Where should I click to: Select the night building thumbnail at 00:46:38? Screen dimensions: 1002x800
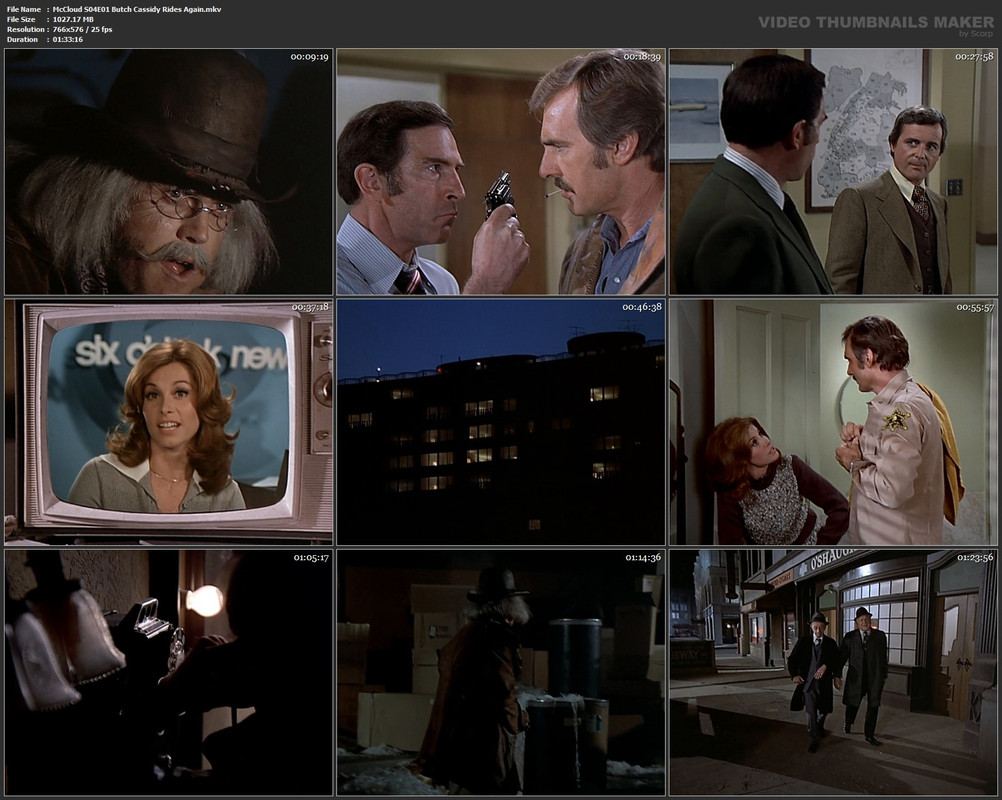501,422
